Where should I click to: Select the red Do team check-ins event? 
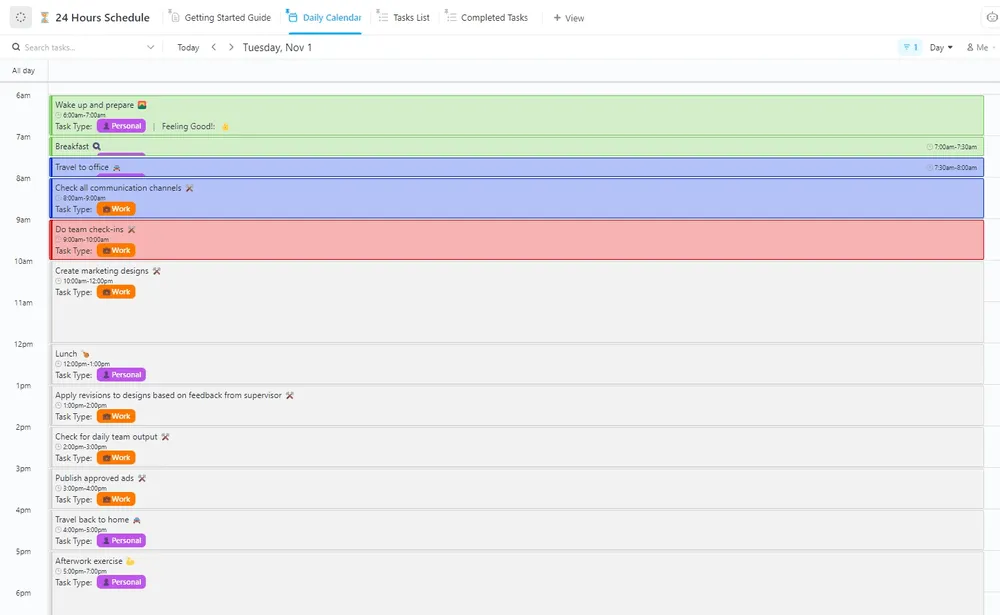(x=517, y=240)
